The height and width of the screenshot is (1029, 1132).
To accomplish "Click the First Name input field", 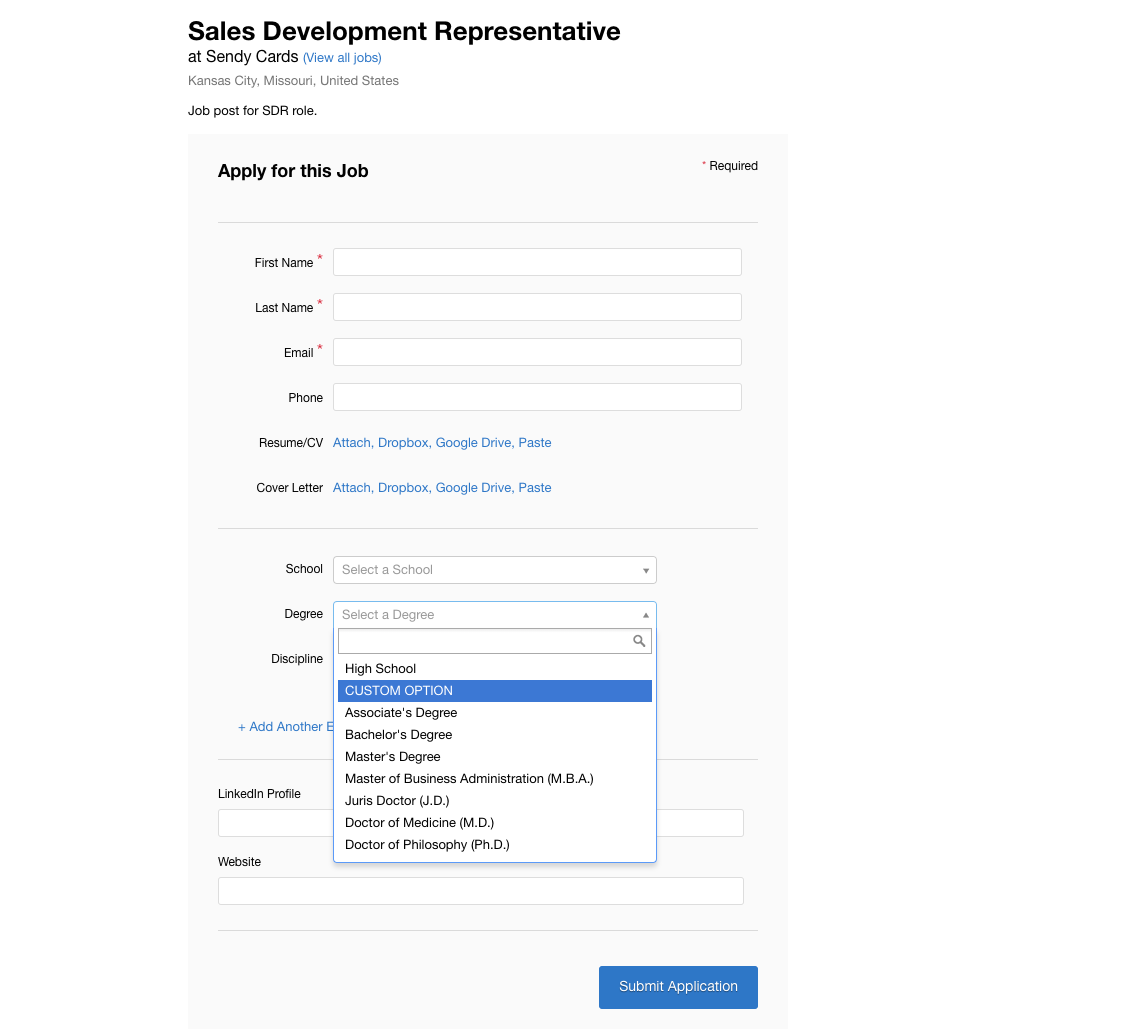I will [x=537, y=262].
